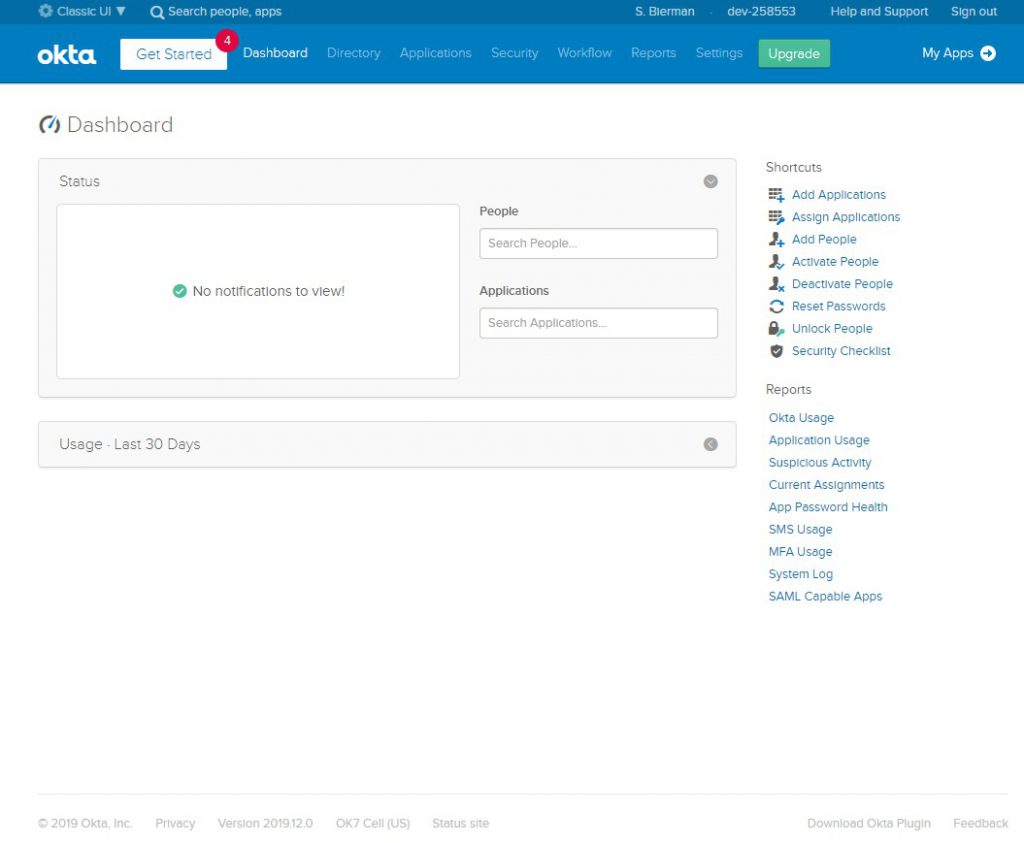The height and width of the screenshot is (843, 1024).
Task: Click the okta logo
Action: click(x=67, y=54)
